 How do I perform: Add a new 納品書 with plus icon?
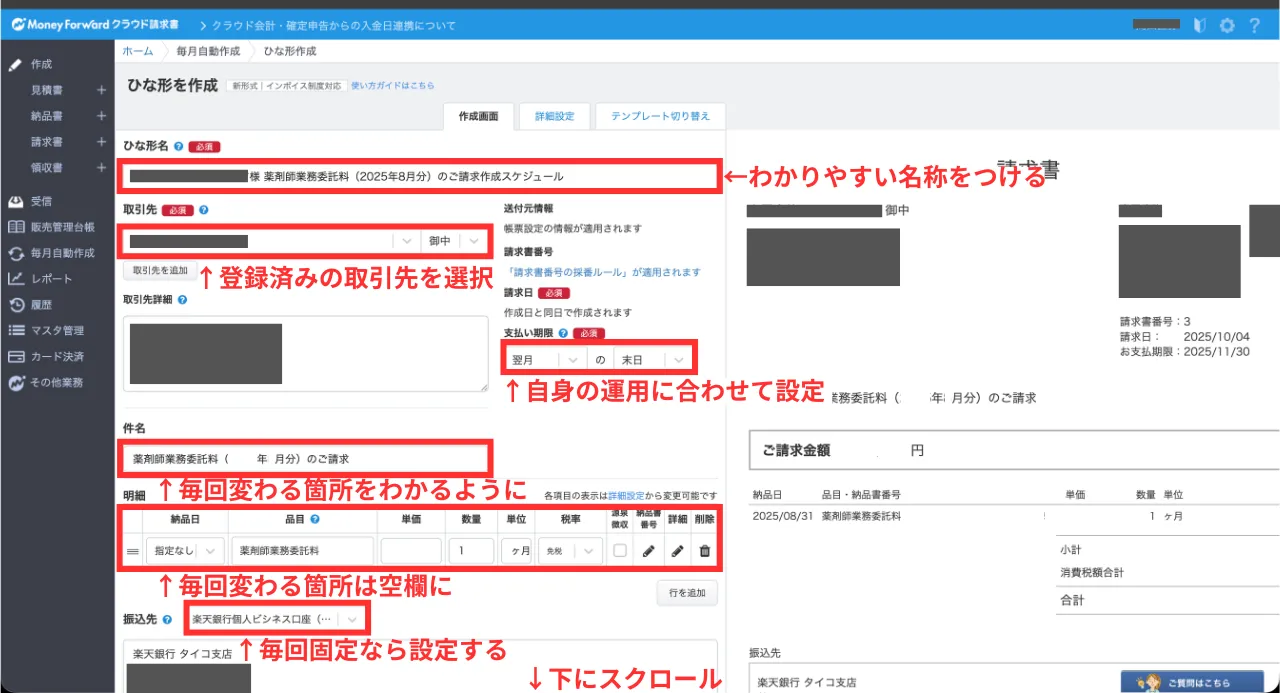pyautogui.click(x=101, y=116)
